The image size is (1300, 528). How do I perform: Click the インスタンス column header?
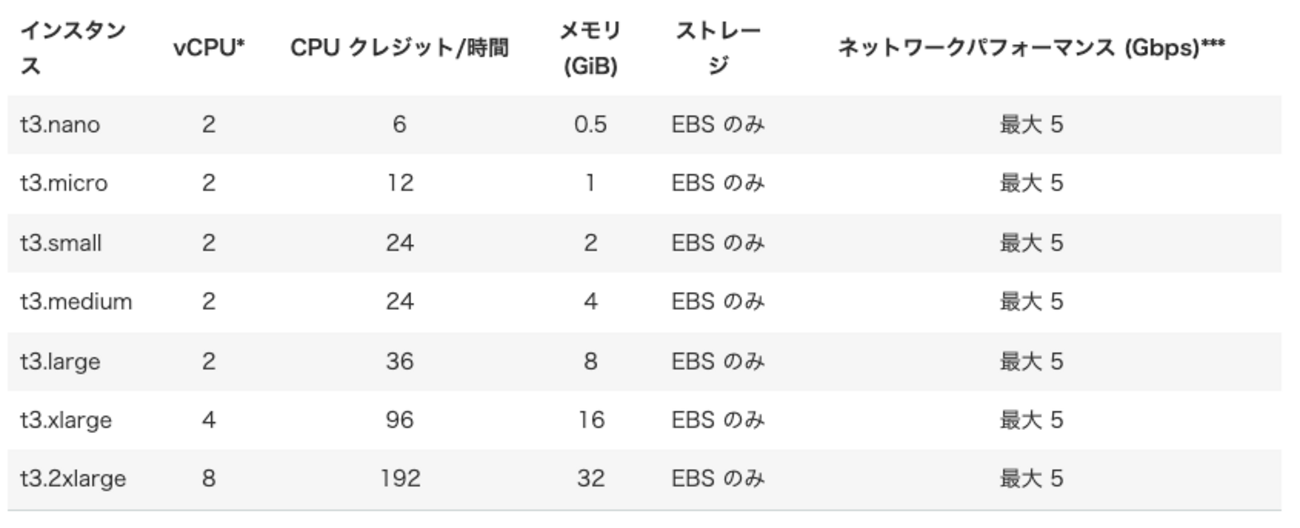point(73,49)
